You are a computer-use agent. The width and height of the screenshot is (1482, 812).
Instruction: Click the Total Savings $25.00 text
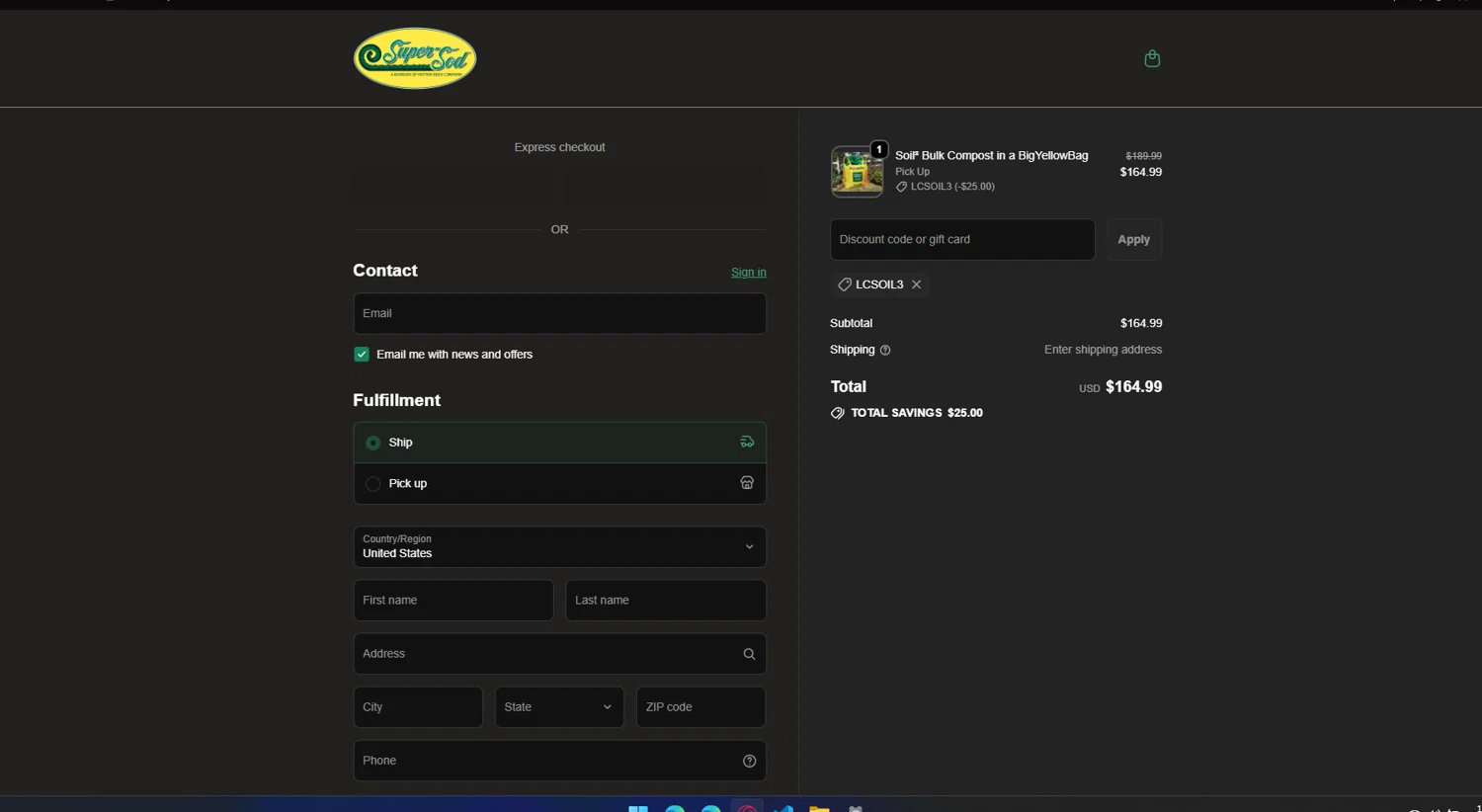[x=917, y=413]
